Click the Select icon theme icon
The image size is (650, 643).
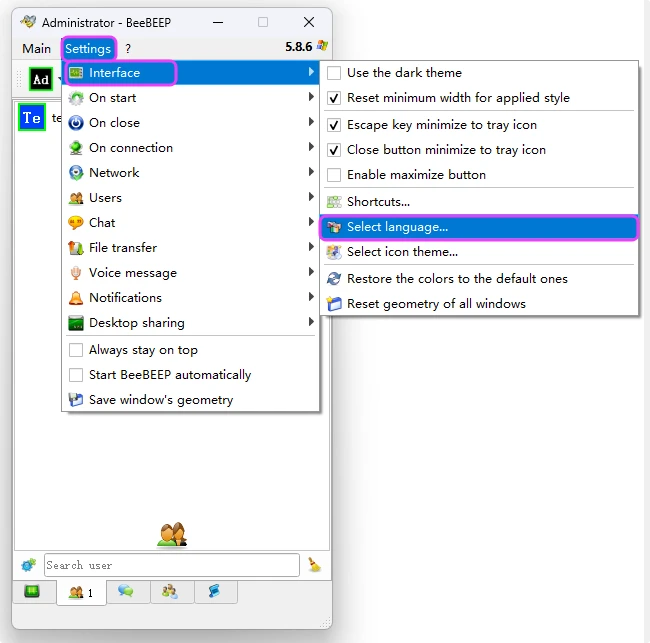click(334, 252)
